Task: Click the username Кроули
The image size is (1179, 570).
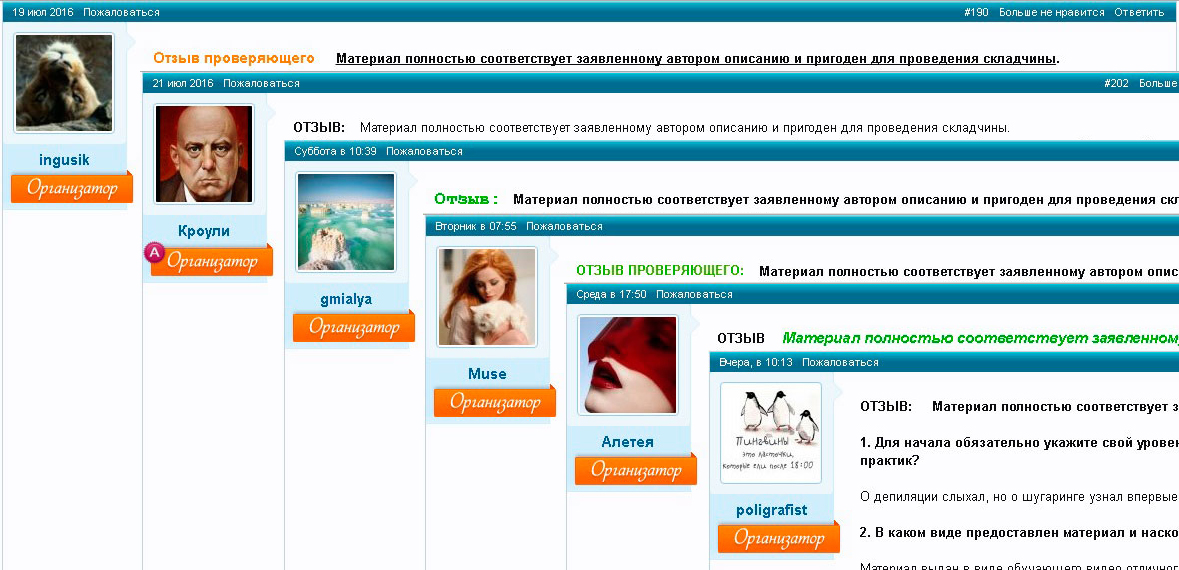Action: [x=204, y=231]
